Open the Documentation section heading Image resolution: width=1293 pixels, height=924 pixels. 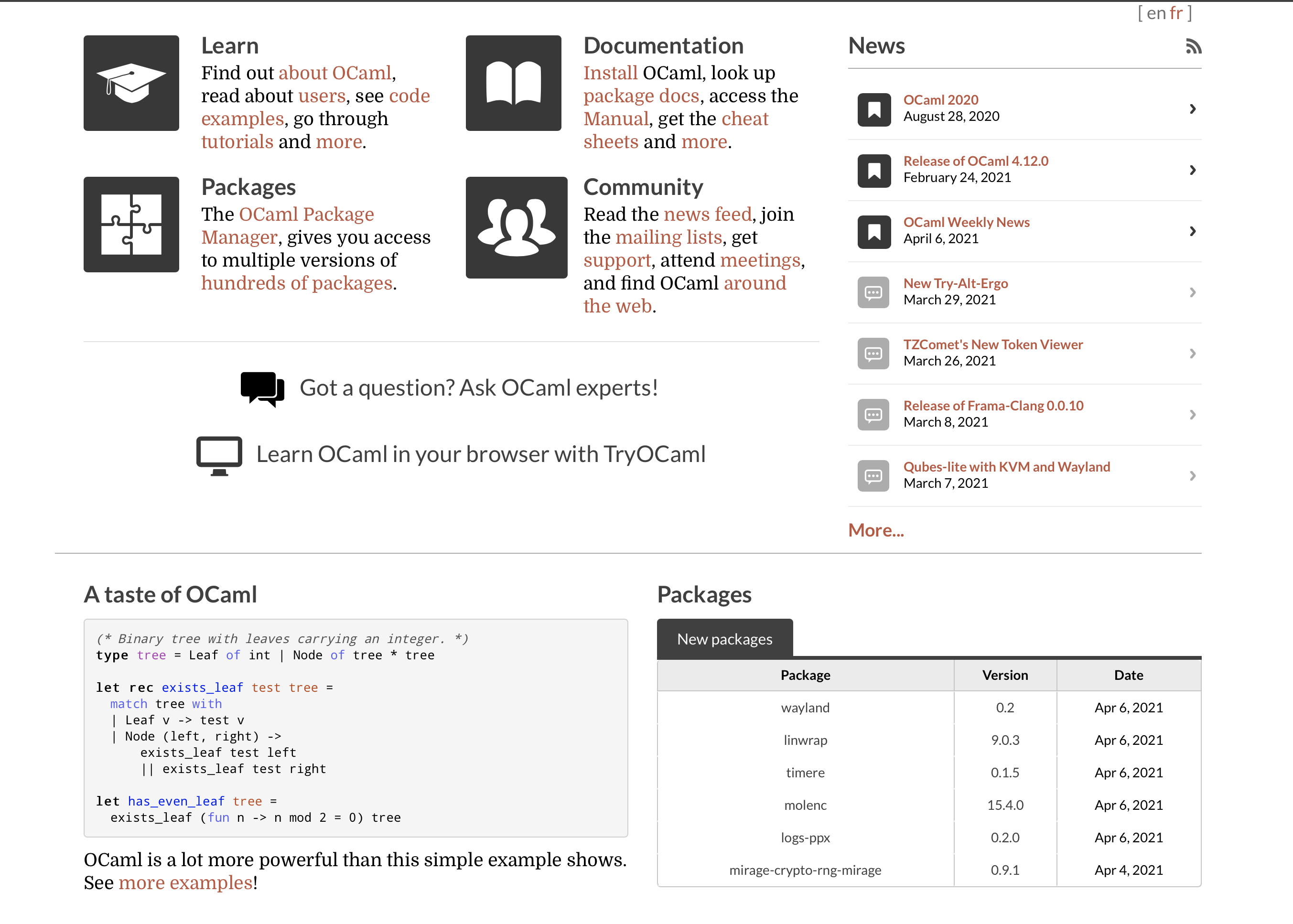tap(664, 45)
